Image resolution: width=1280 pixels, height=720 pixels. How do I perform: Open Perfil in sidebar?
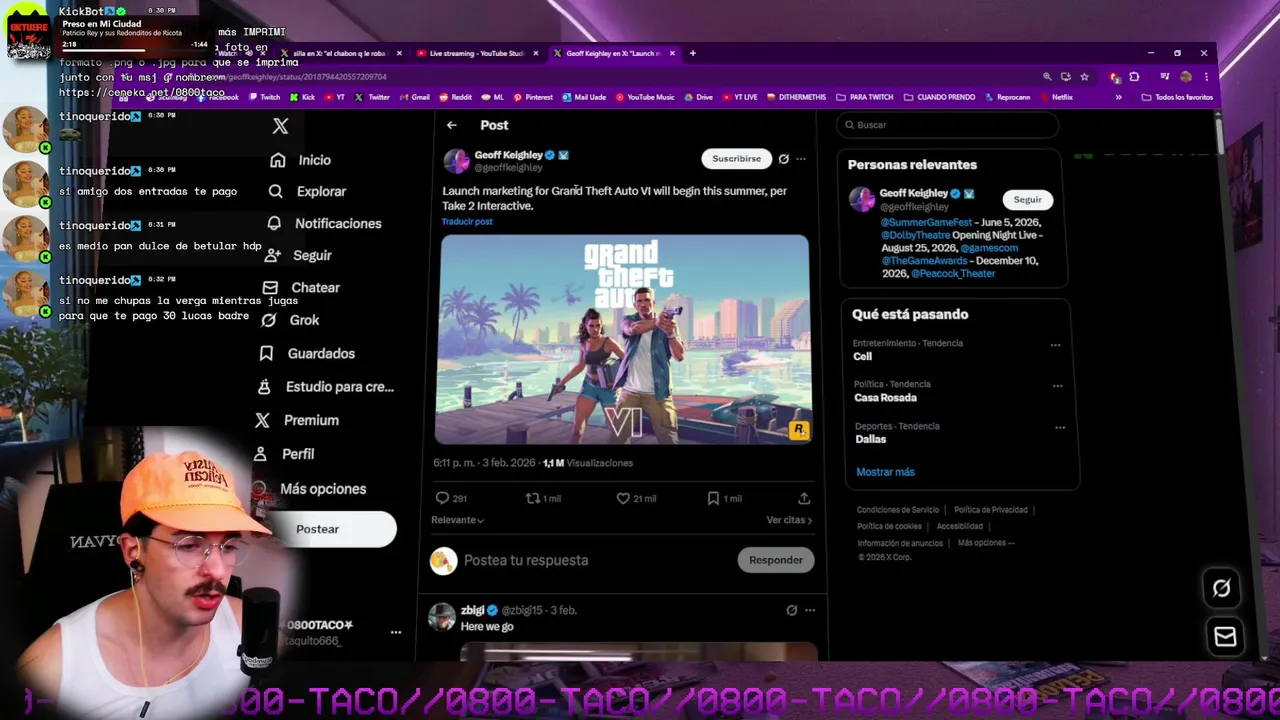click(284, 453)
